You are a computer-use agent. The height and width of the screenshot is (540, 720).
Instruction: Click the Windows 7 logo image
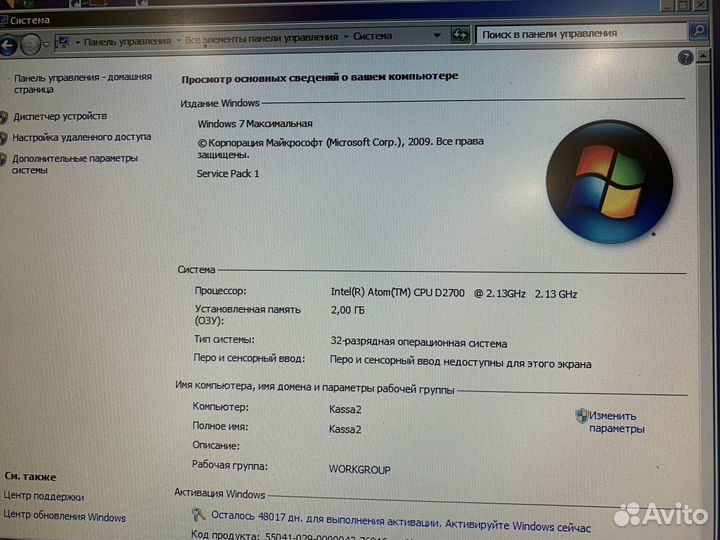pos(609,181)
